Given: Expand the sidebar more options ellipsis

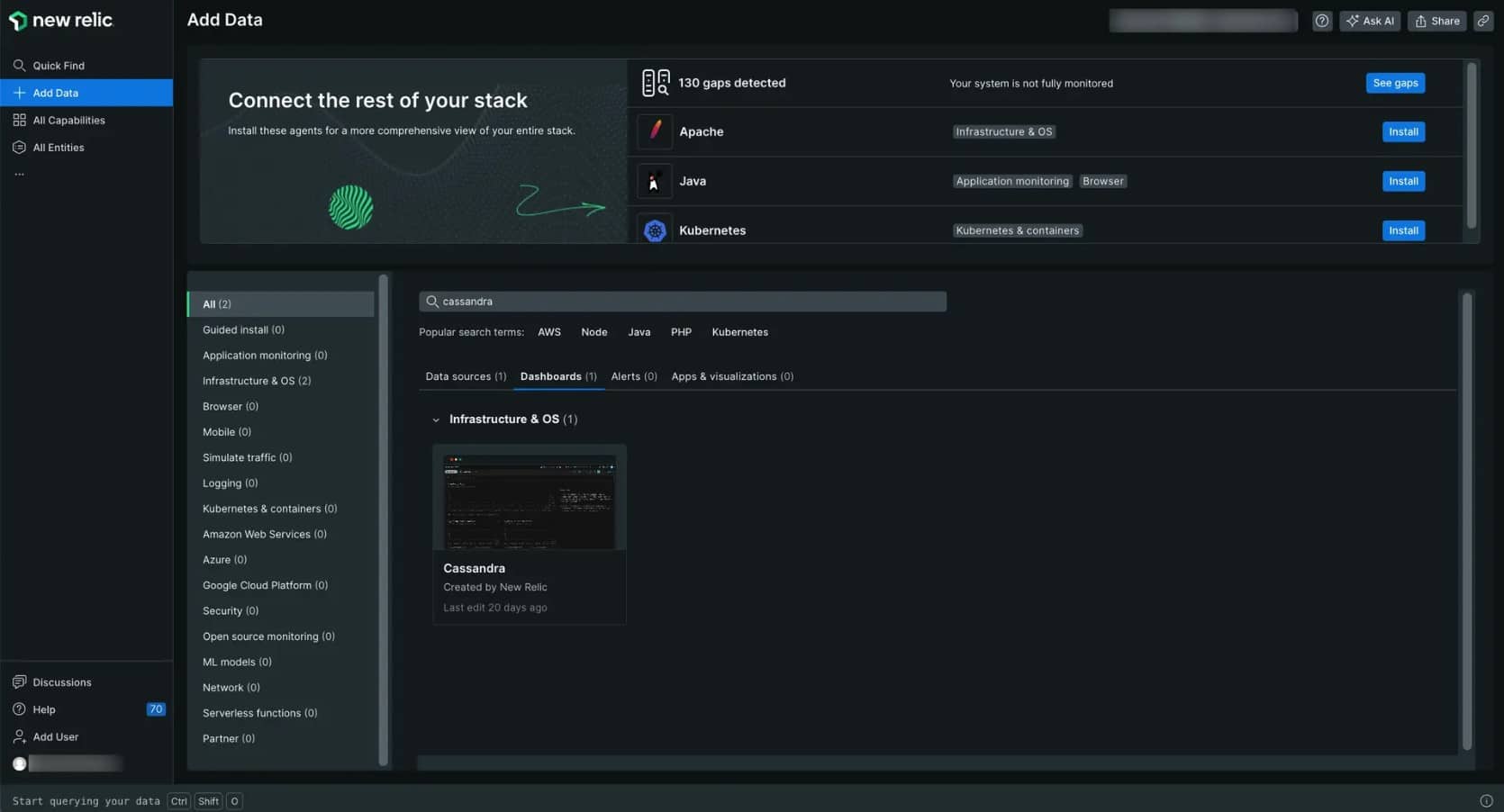Looking at the screenshot, I should (19, 174).
